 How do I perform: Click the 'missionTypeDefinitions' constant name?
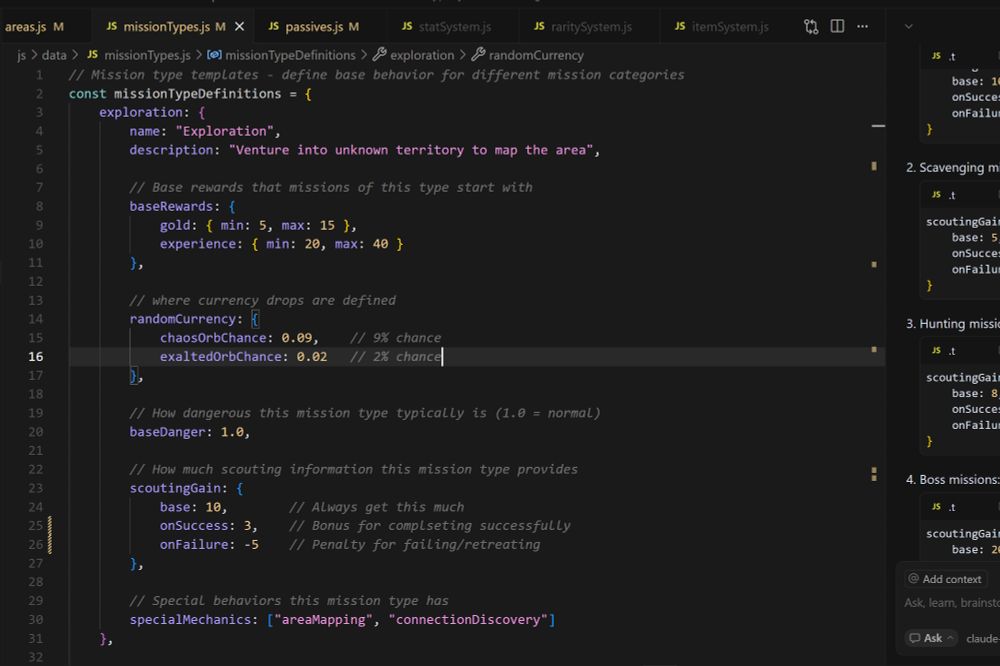click(x=198, y=94)
